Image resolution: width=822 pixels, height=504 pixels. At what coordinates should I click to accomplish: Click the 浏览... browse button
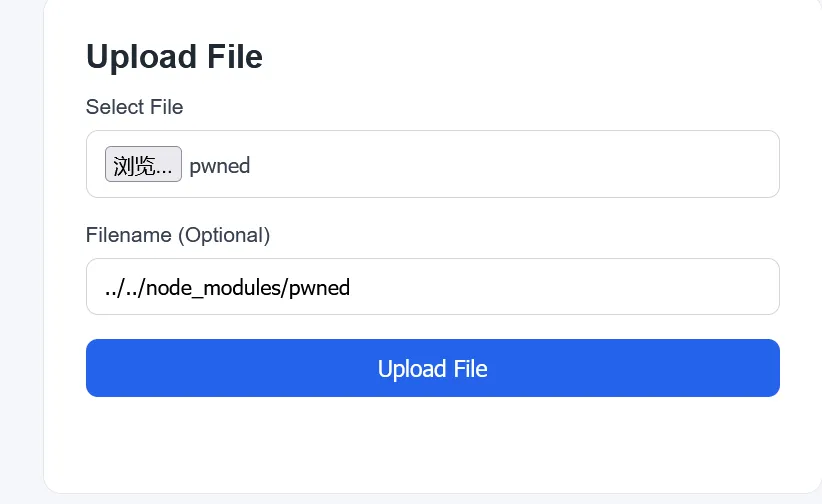pyautogui.click(x=143, y=165)
